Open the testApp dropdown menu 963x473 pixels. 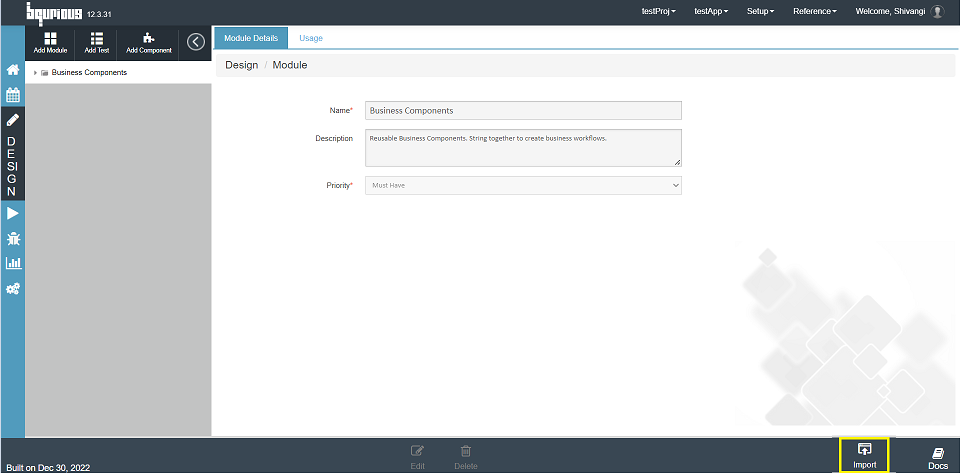click(x=711, y=11)
